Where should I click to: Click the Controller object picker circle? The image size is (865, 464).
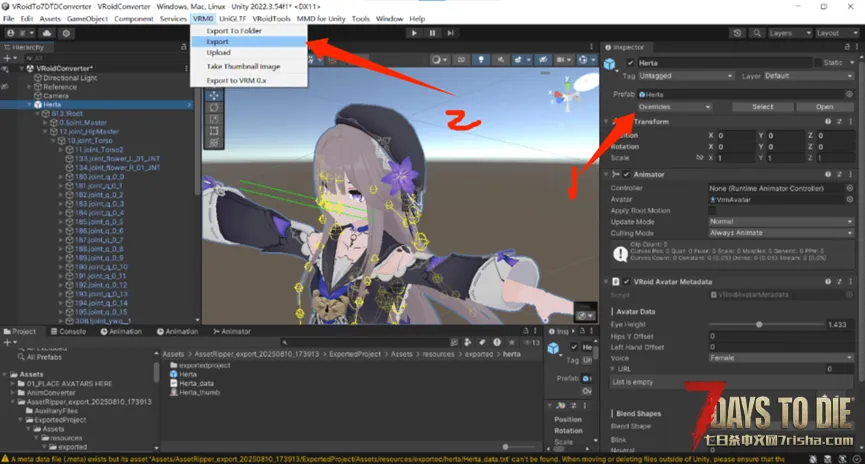click(850, 188)
